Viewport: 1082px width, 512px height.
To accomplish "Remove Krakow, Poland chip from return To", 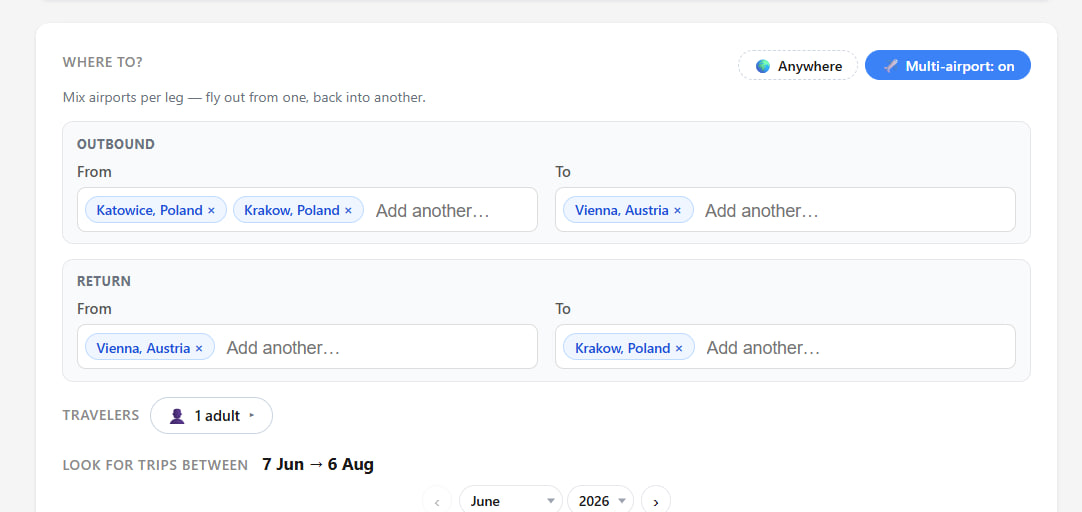I will click(x=679, y=348).
